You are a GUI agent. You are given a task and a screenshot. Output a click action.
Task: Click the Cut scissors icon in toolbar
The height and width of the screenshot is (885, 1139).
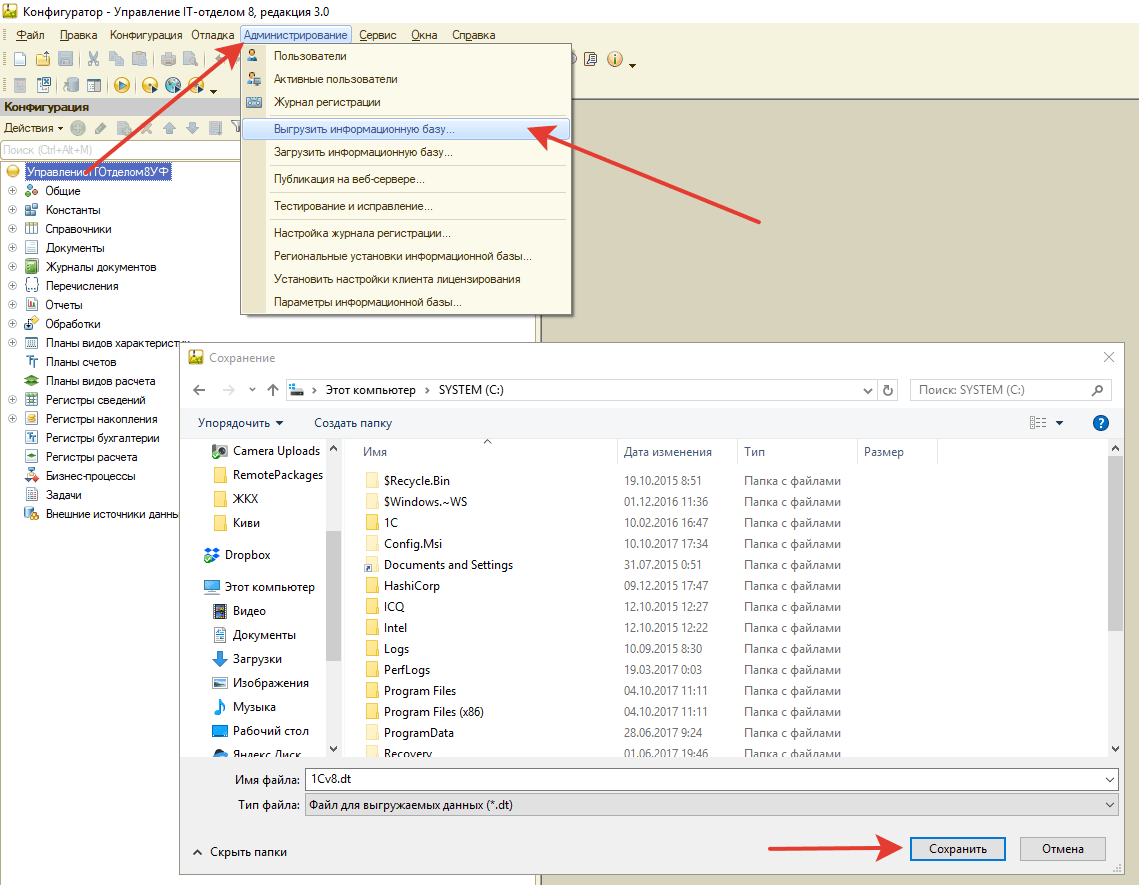(x=93, y=59)
